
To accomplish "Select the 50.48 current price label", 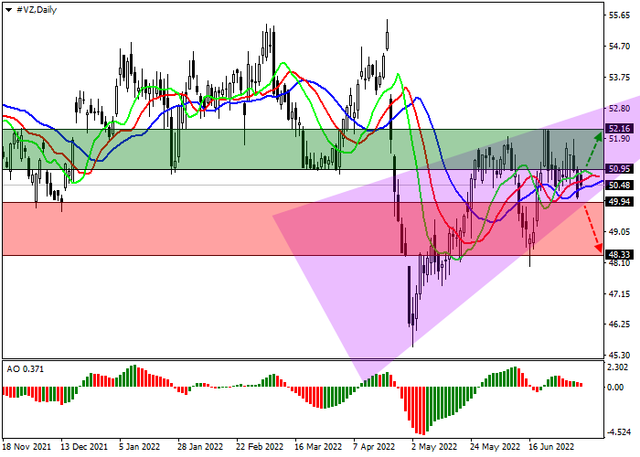I will (x=619, y=185).
